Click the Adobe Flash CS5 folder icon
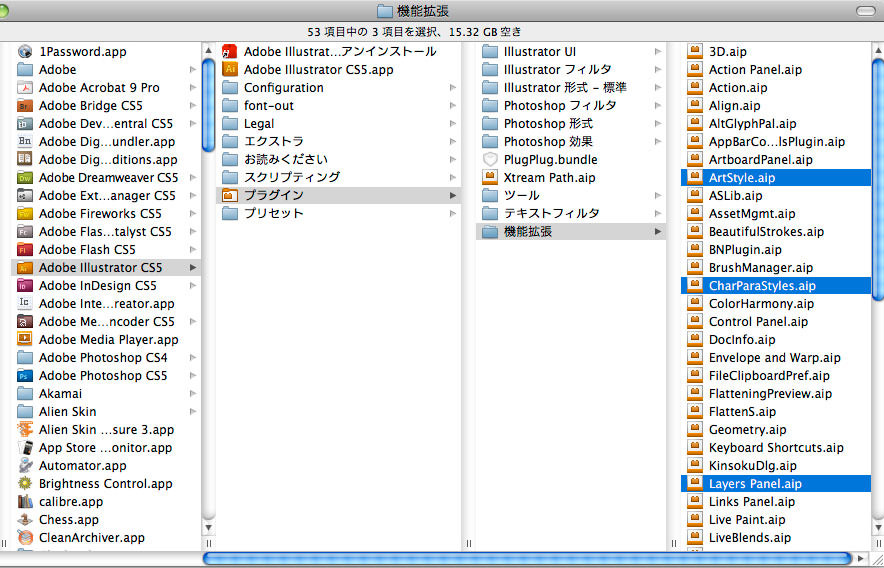Viewport: 884px width, 568px height. pyautogui.click(x=25, y=249)
